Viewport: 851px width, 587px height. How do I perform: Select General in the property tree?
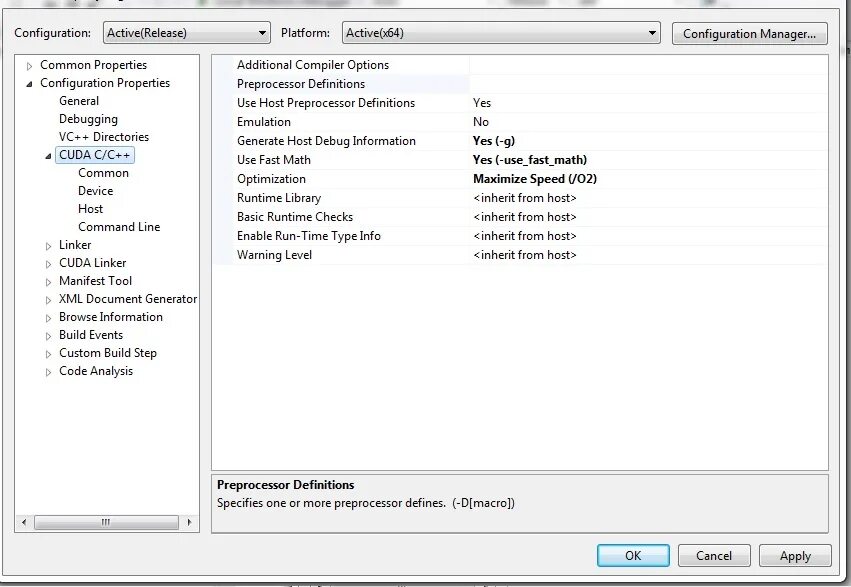79,101
